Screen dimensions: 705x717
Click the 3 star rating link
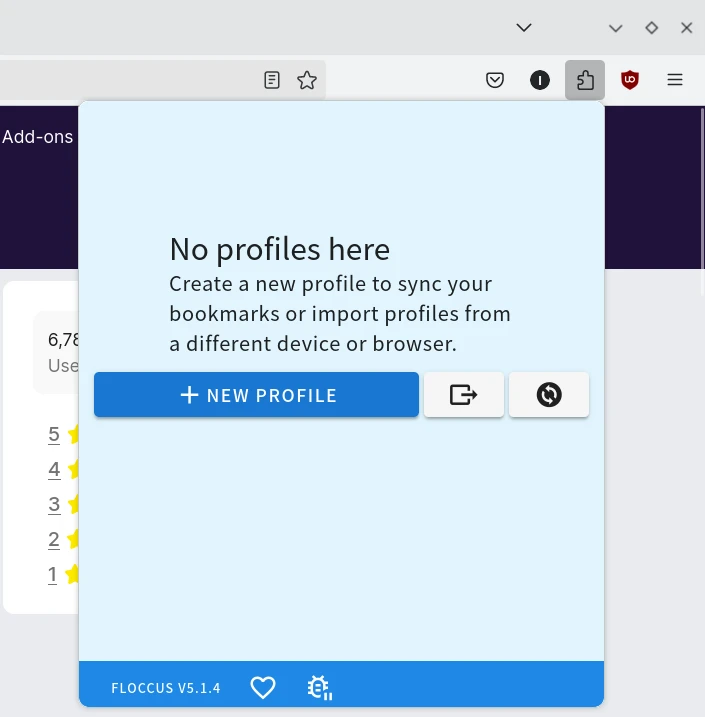54,504
